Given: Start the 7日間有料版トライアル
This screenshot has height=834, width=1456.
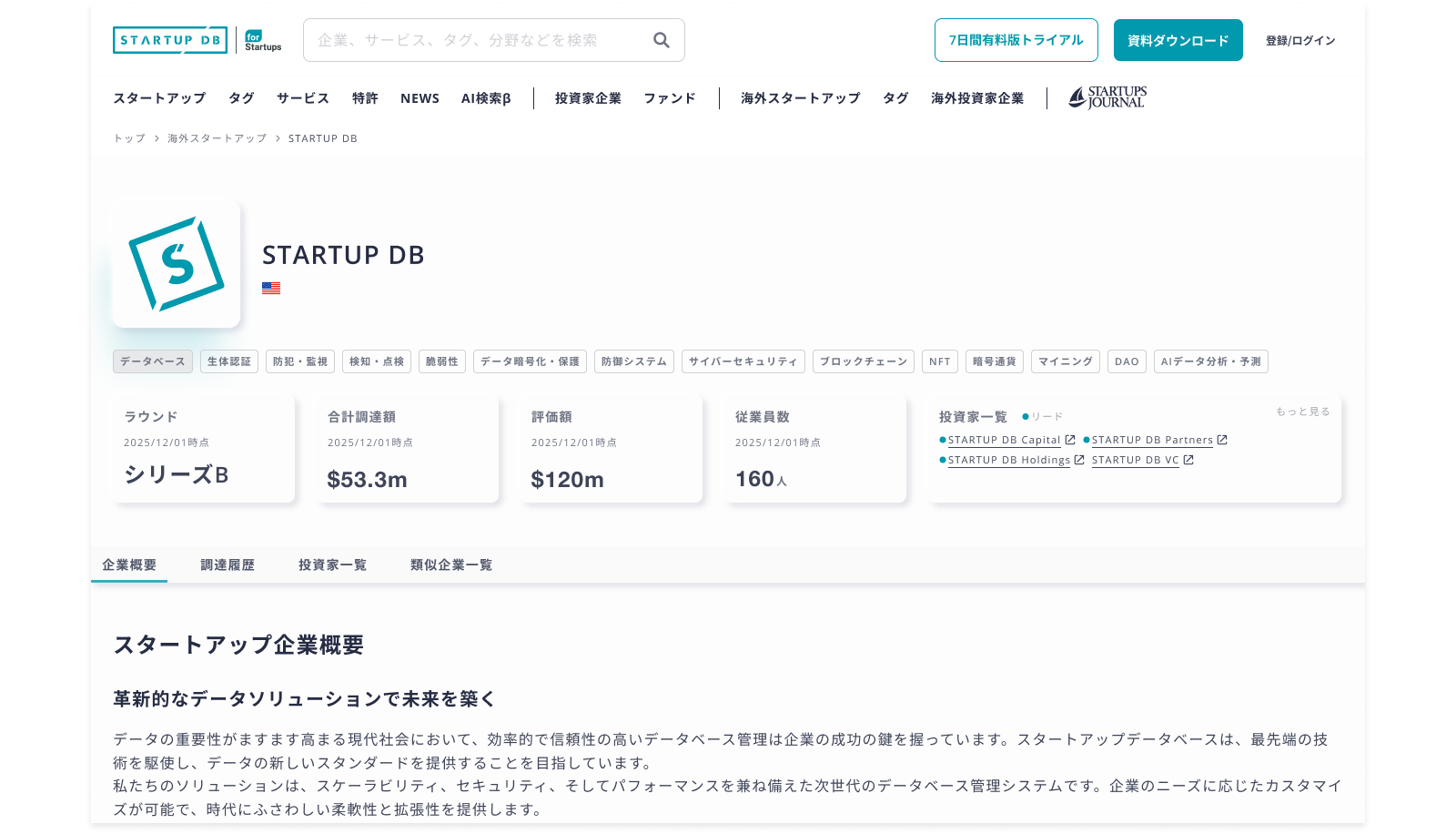Looking at the screenshot, I should [1016, 40].
